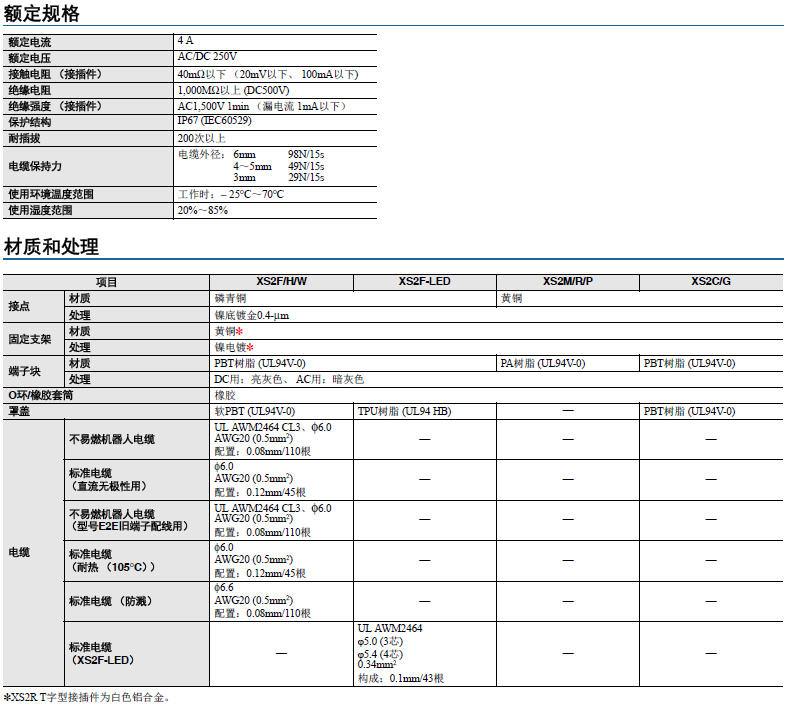Select the 磷青铜 contact material cell
Image resolution: width=787 pixels, height=711 pixels.
click(x=231, y=299)
